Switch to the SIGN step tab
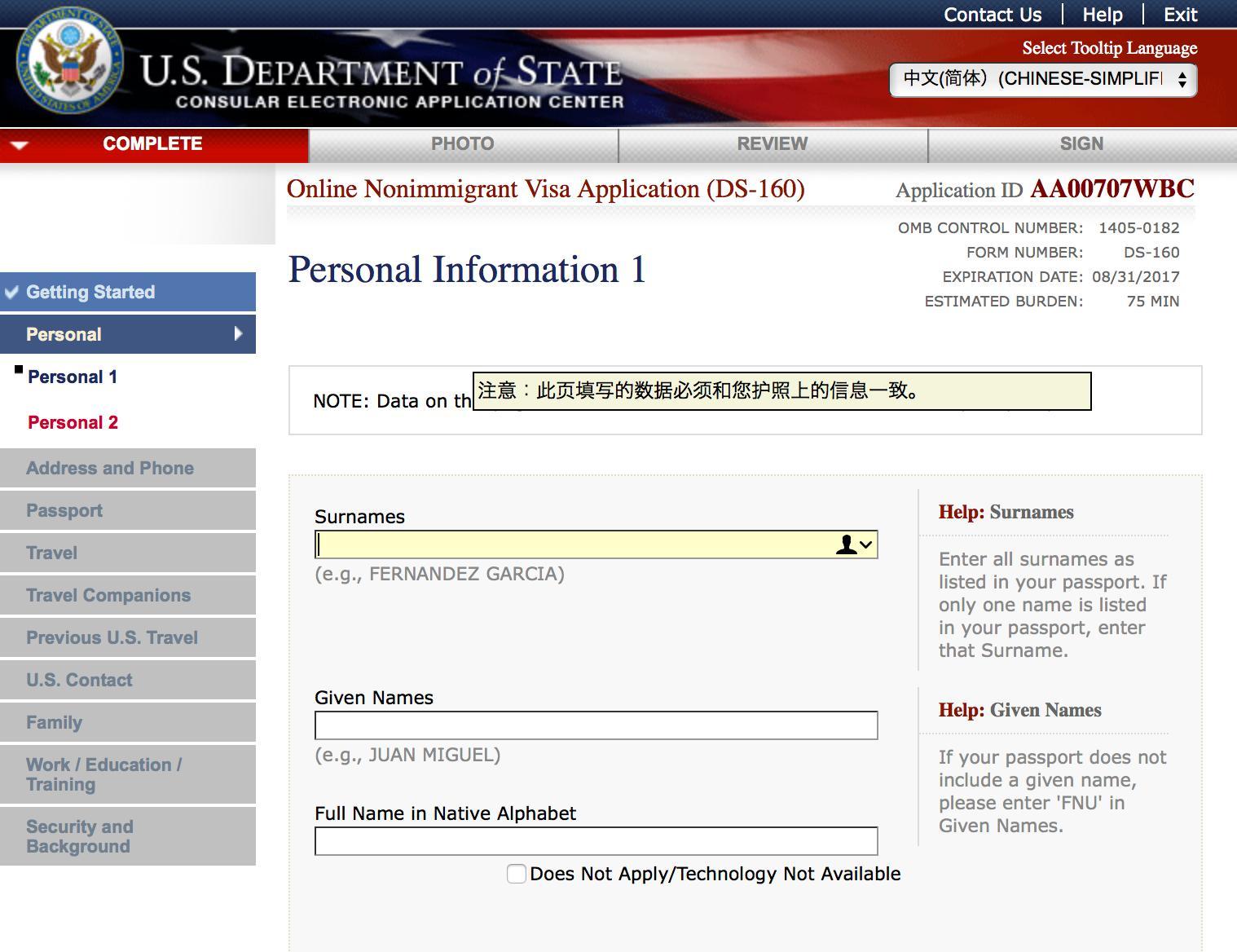 click(x=1082, y=144)
